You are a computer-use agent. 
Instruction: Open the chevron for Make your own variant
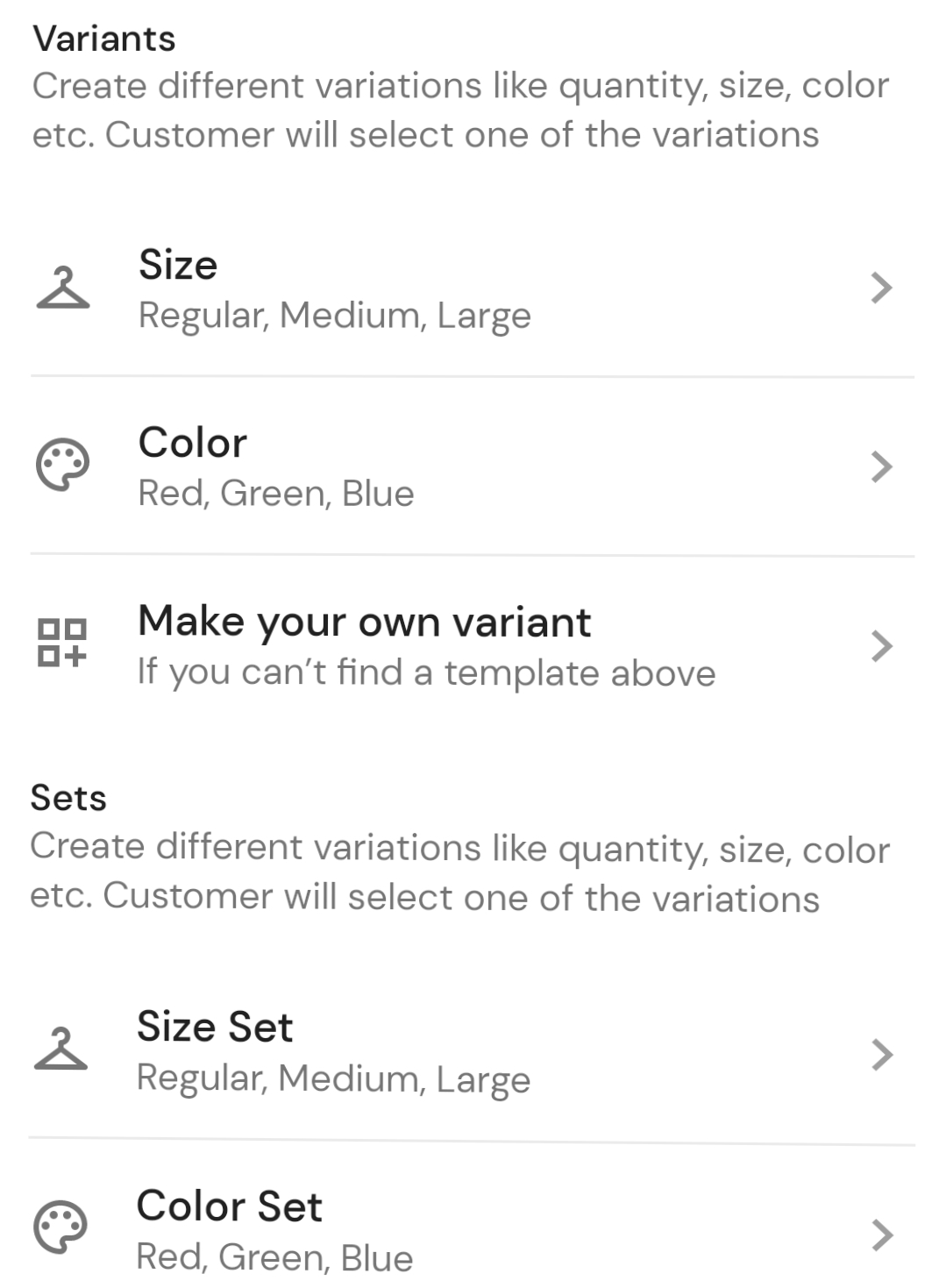click(x=881, y=646)
